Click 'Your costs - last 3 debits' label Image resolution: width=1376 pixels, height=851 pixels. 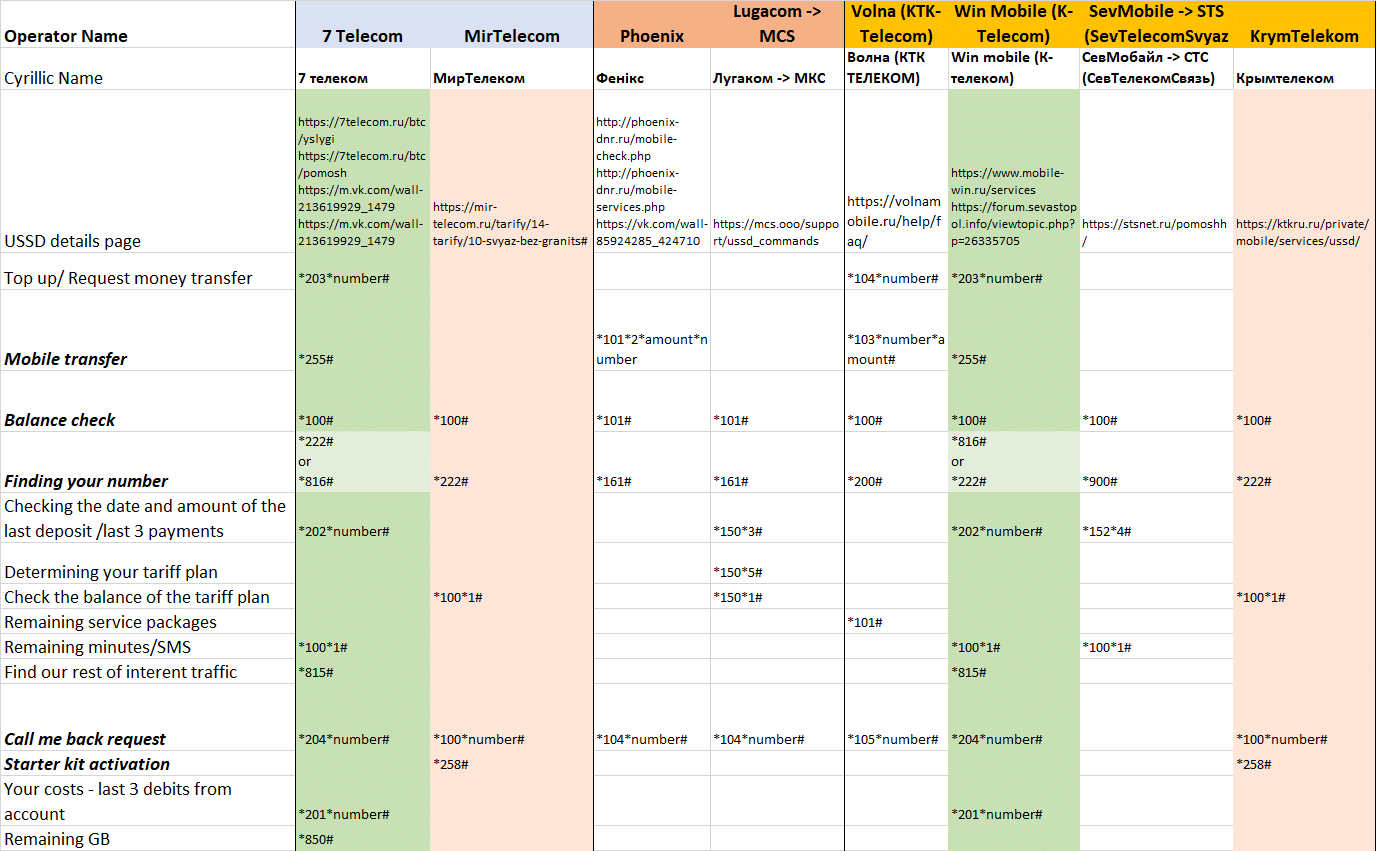click(147, 801)
